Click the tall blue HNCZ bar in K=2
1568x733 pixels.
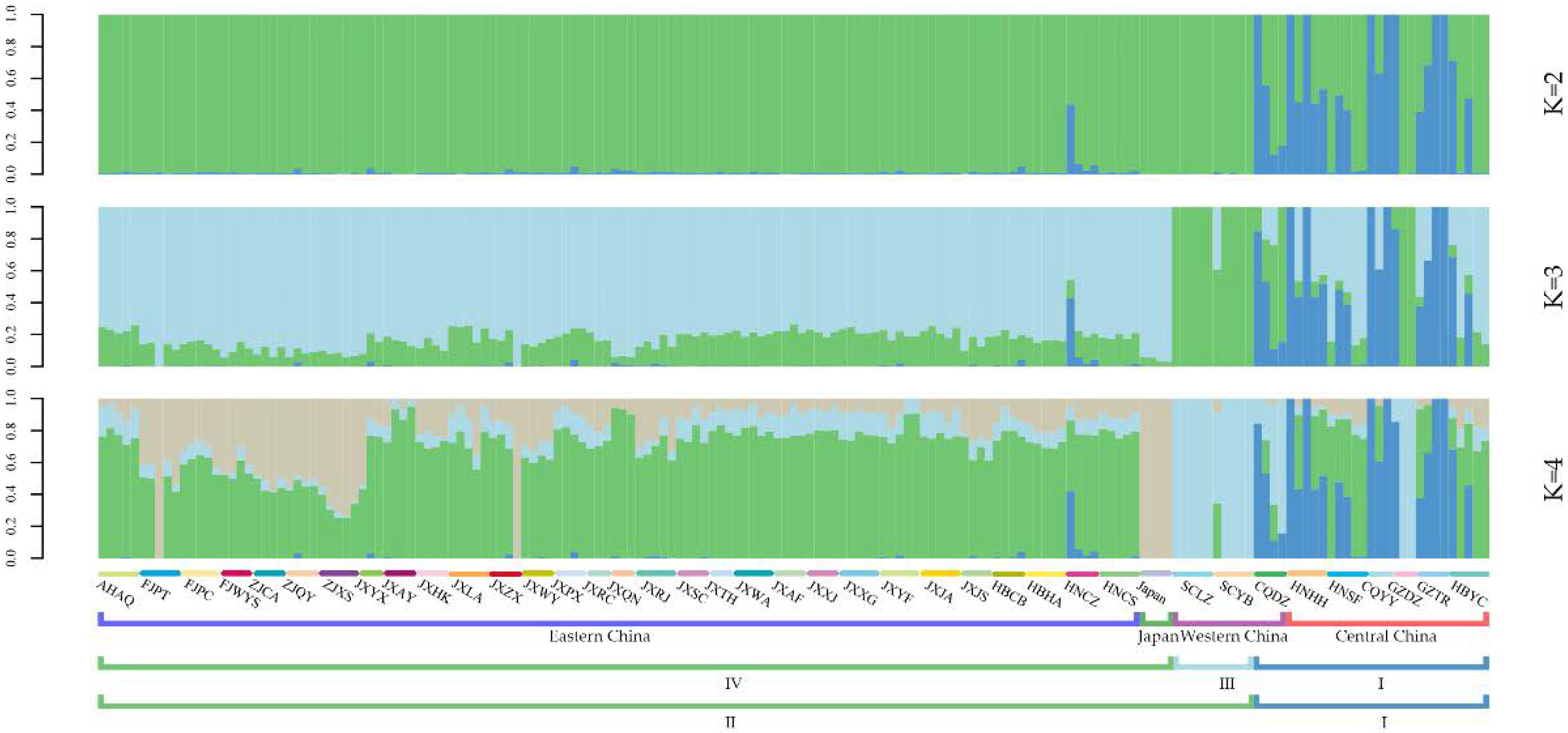1071,140
